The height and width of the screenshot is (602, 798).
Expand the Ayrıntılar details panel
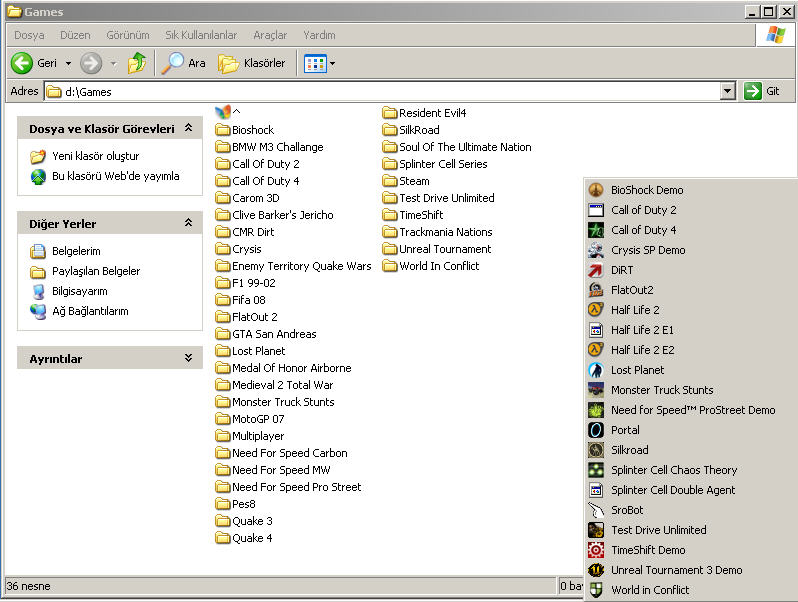pos(188,358)
